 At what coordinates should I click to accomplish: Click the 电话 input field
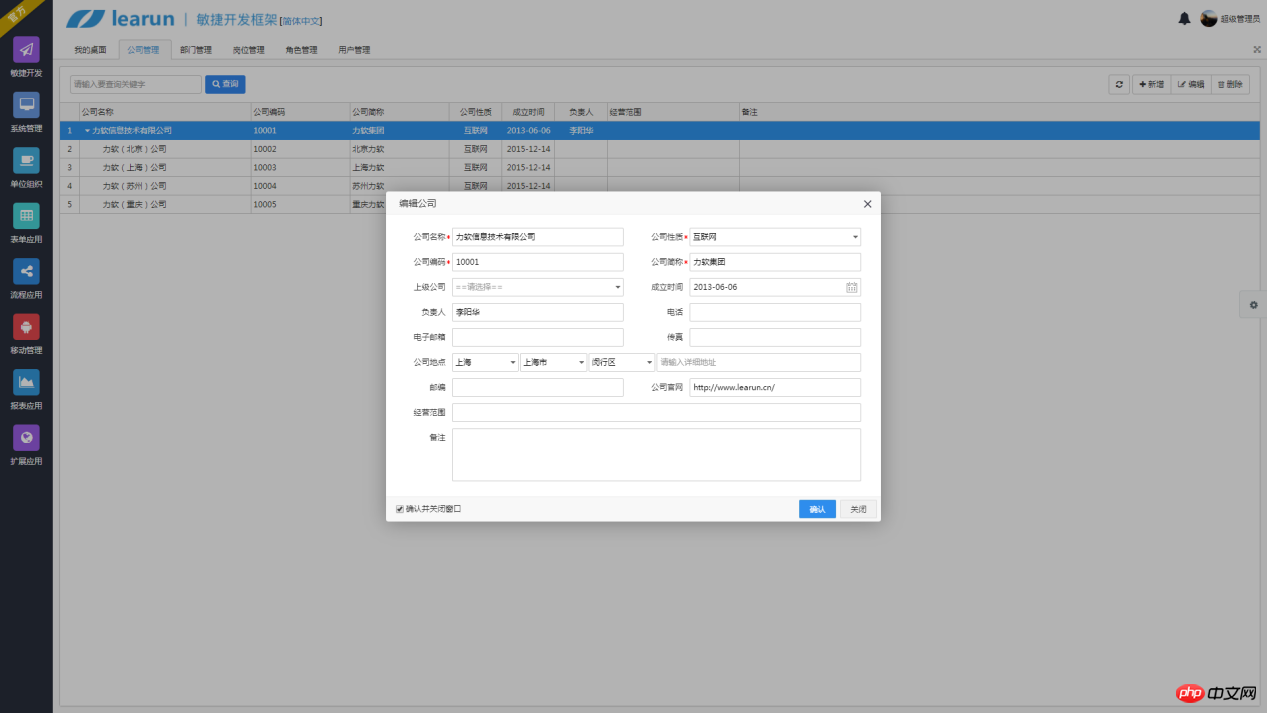[x=775, y=312]
